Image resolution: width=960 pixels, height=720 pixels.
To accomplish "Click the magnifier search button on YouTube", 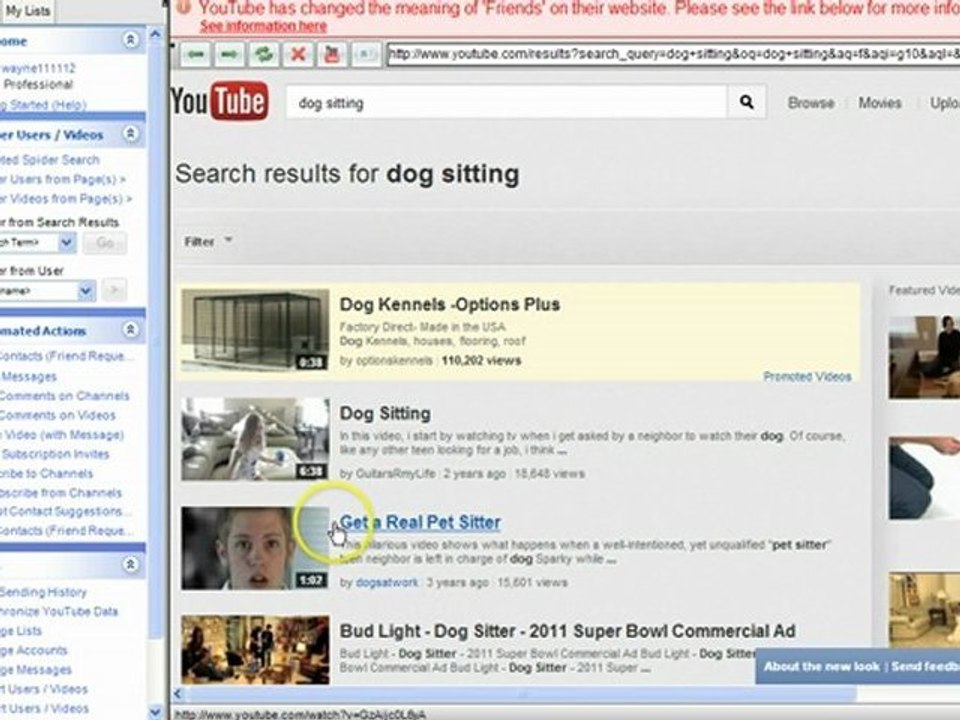I will 746,102.
